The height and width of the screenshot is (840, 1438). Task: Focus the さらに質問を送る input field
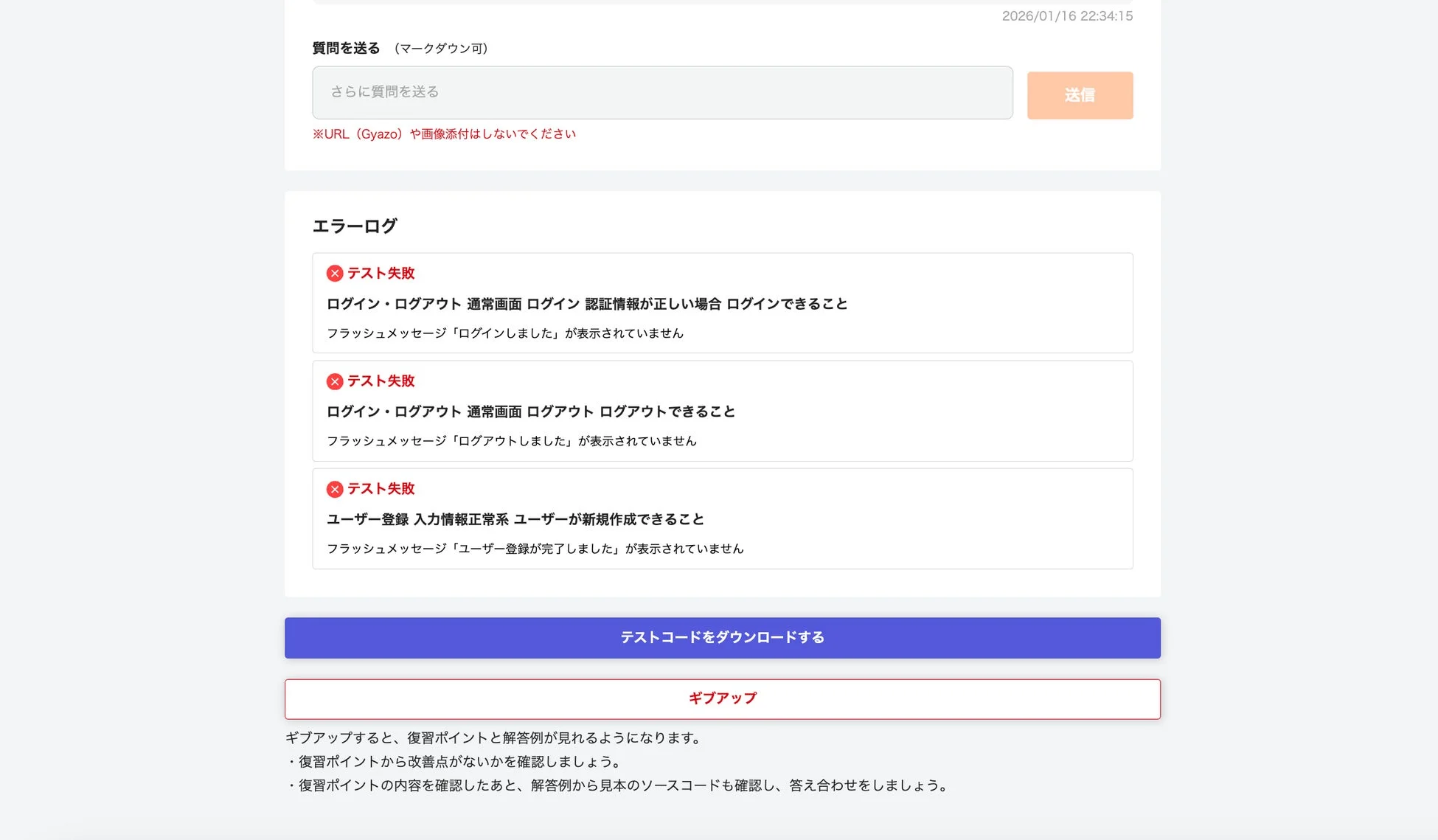click(x=662, y=92)
